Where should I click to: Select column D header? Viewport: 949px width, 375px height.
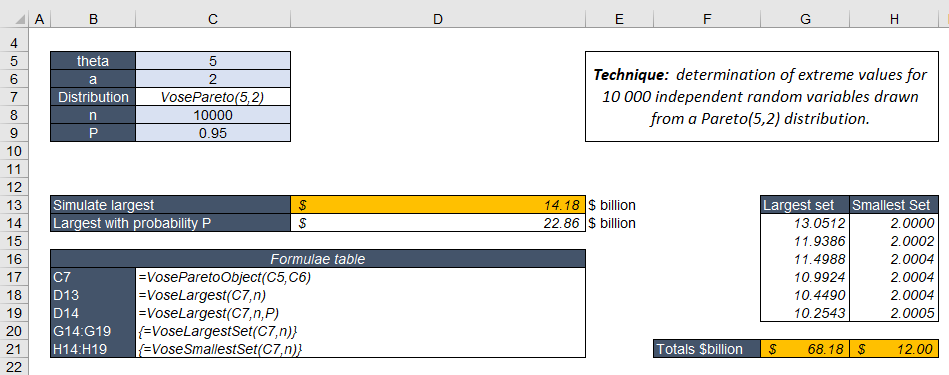(438, 19)
